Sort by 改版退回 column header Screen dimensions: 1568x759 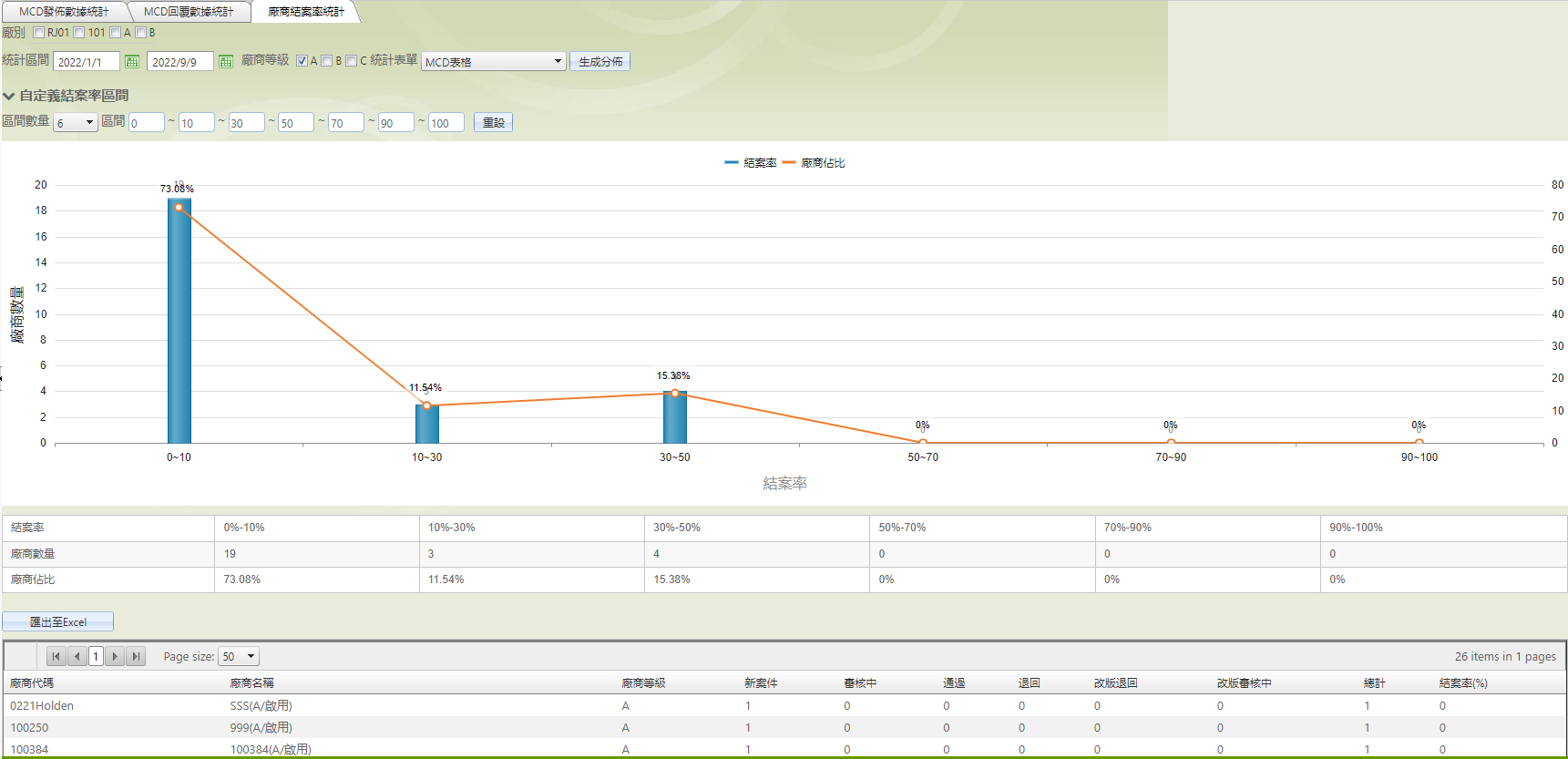coord(1116,682)
